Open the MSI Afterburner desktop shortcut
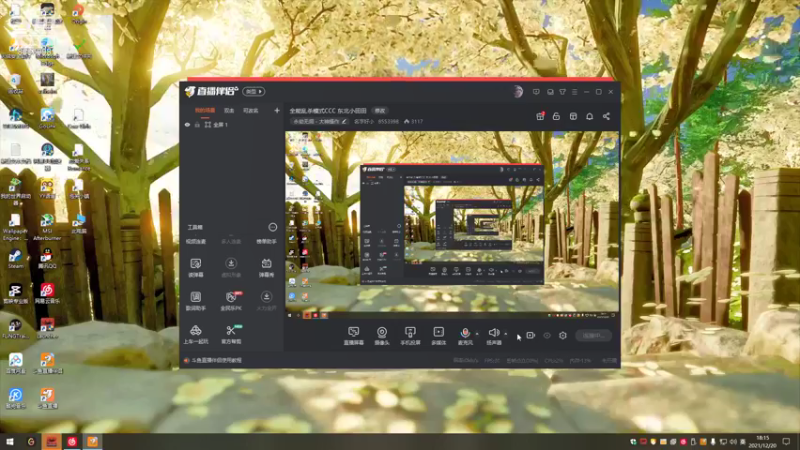The image size is (800, 450). 47,227
